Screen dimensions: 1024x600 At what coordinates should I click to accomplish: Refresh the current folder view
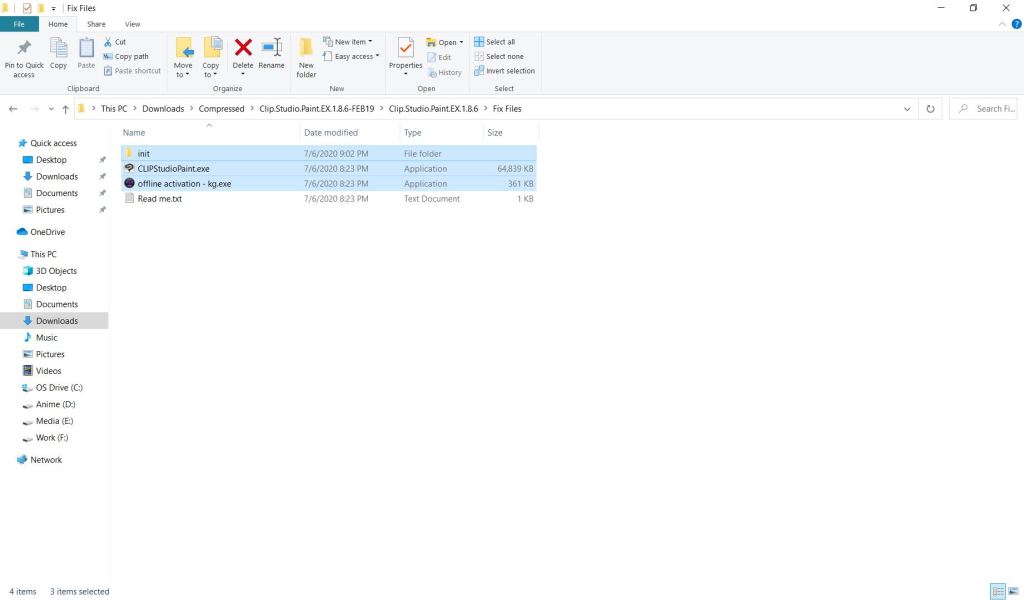click(x=931, y=109)
